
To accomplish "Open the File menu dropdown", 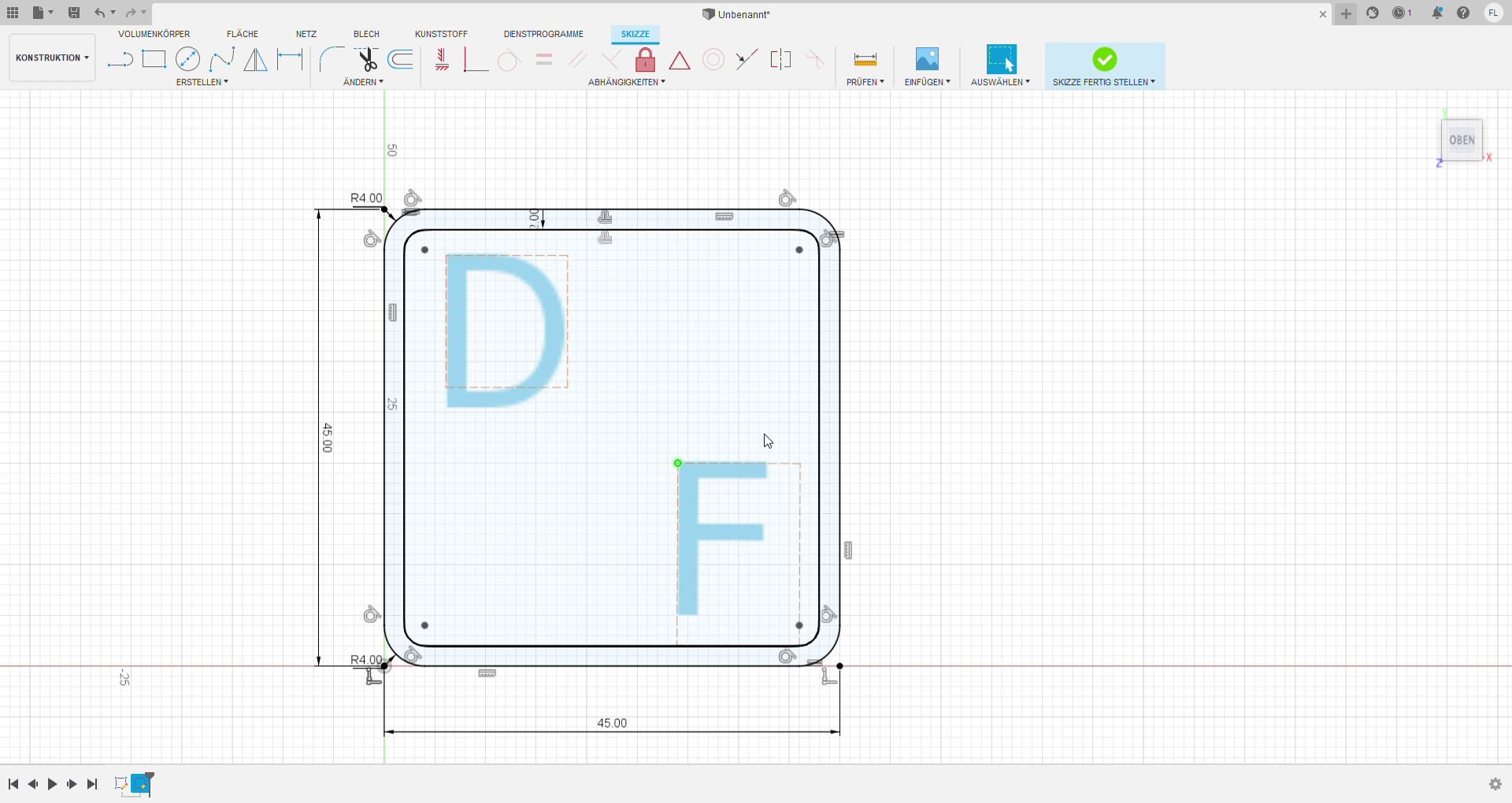I will pyautogui.click(x=43, y=13).
